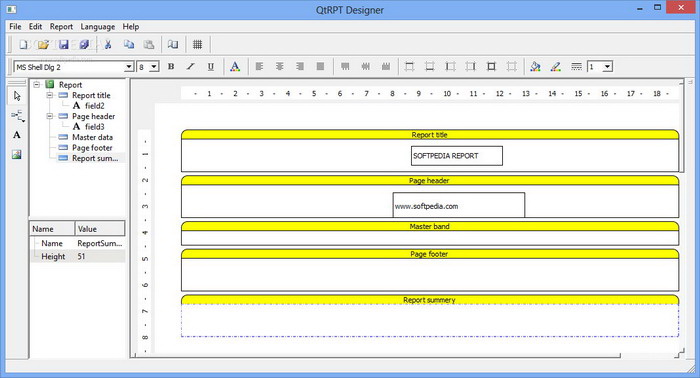Collapse the Report root node
The image size is (700, 378).
(x=37, y=84)
